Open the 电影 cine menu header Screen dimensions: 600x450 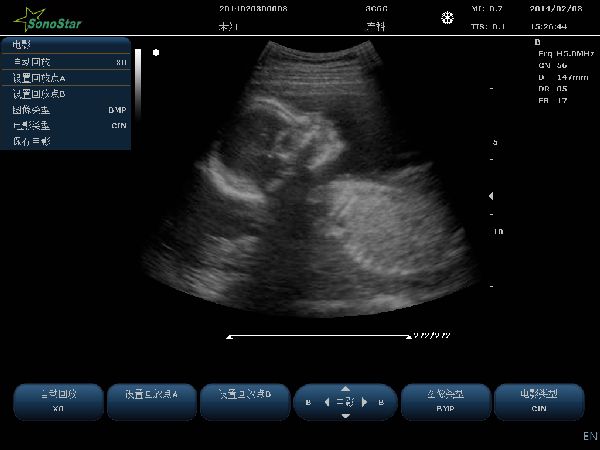click(x=66, y=45)
